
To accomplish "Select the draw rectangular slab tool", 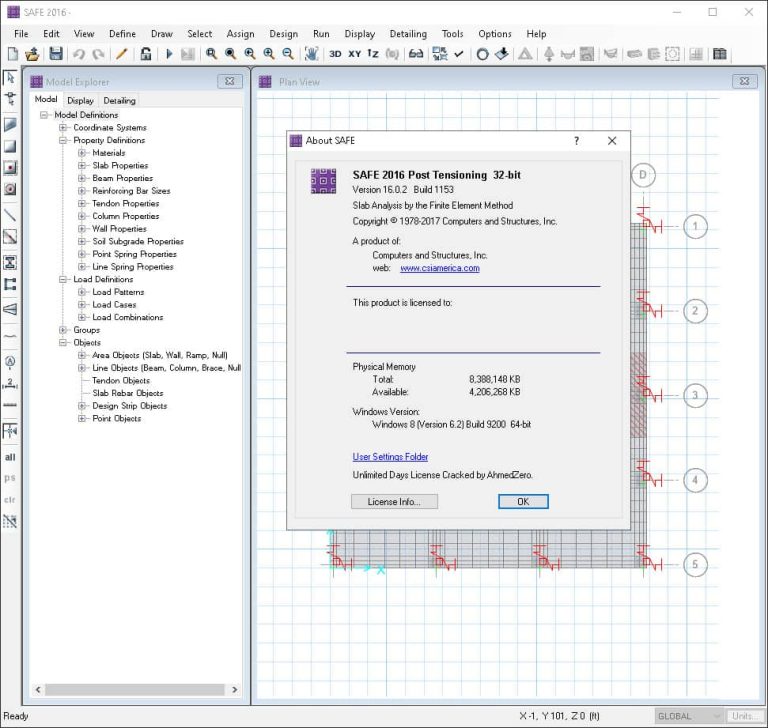I will tap(10, 146).
